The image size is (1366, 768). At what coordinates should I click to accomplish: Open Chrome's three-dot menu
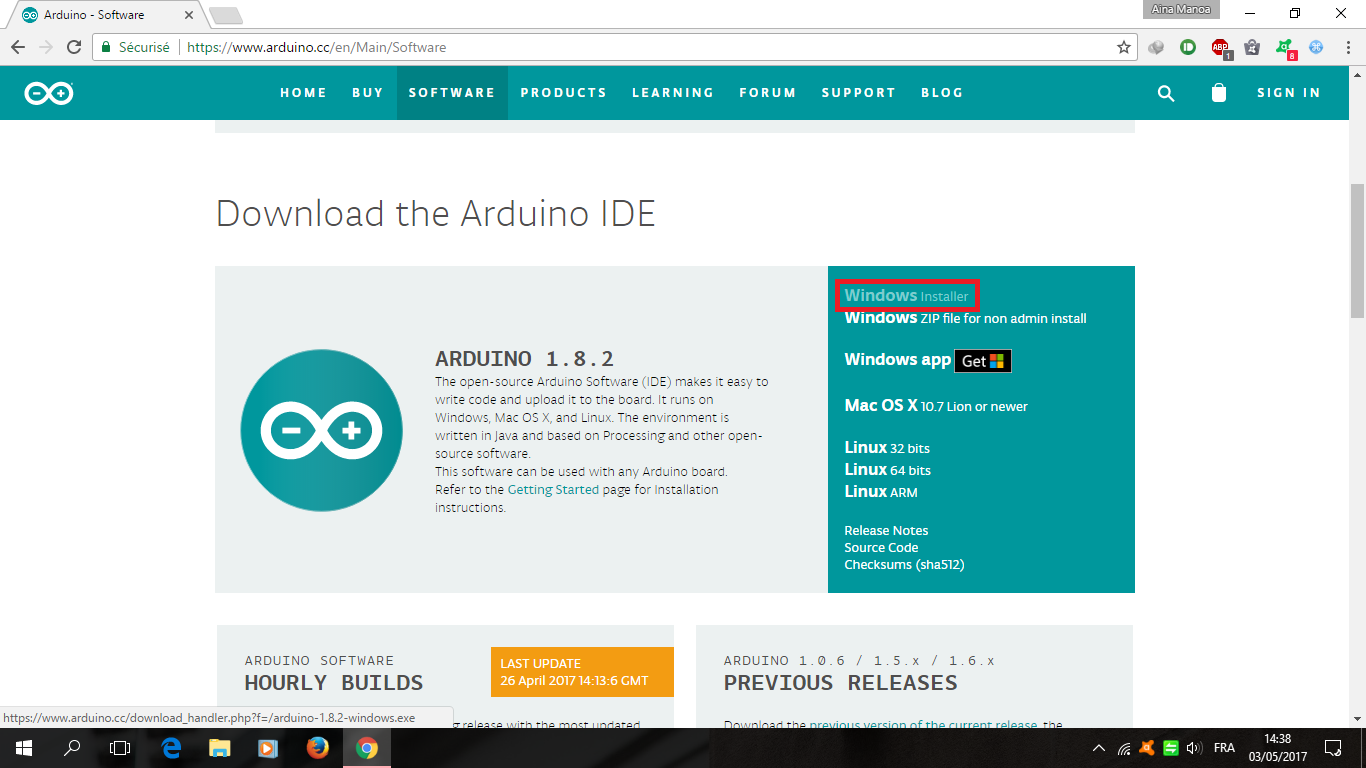tap(1347, 47)
